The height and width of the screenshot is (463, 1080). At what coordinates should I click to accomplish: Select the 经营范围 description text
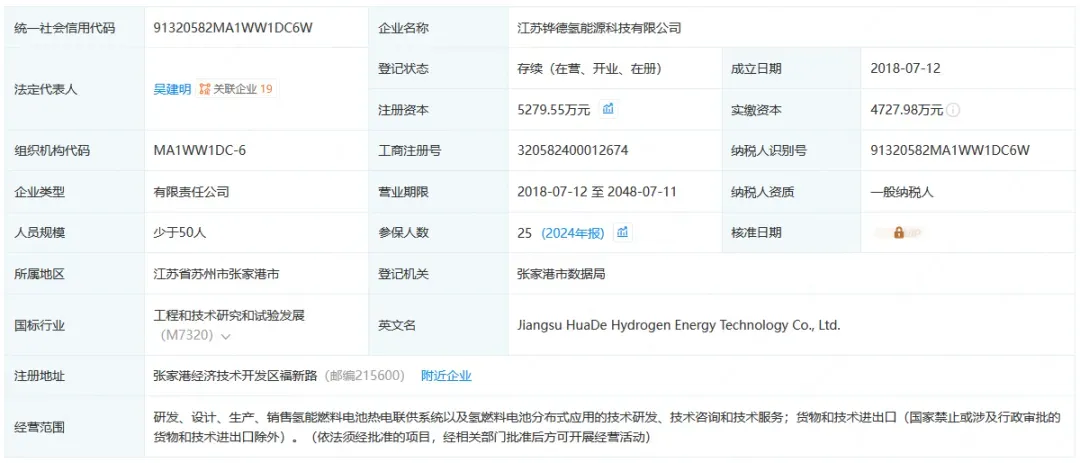click(607, 426)
